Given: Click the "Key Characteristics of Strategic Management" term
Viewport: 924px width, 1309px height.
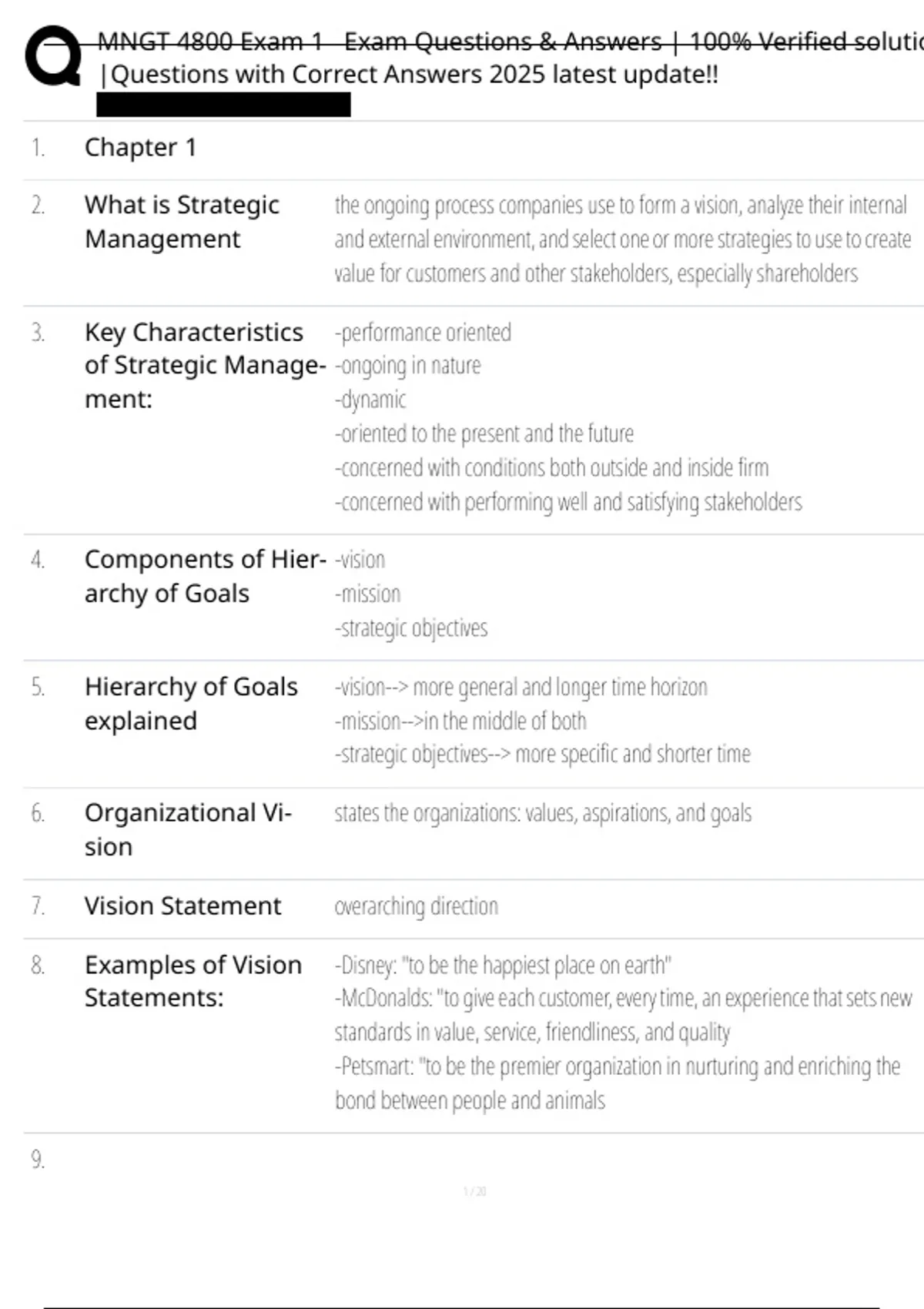Looking at the screenshot, I should 204,365.
